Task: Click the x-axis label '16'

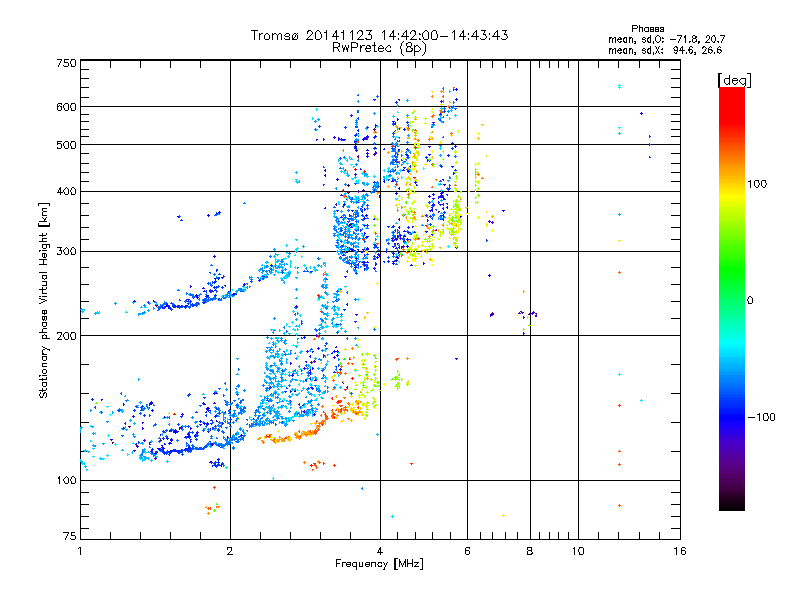Action: (x=680, y=551)
